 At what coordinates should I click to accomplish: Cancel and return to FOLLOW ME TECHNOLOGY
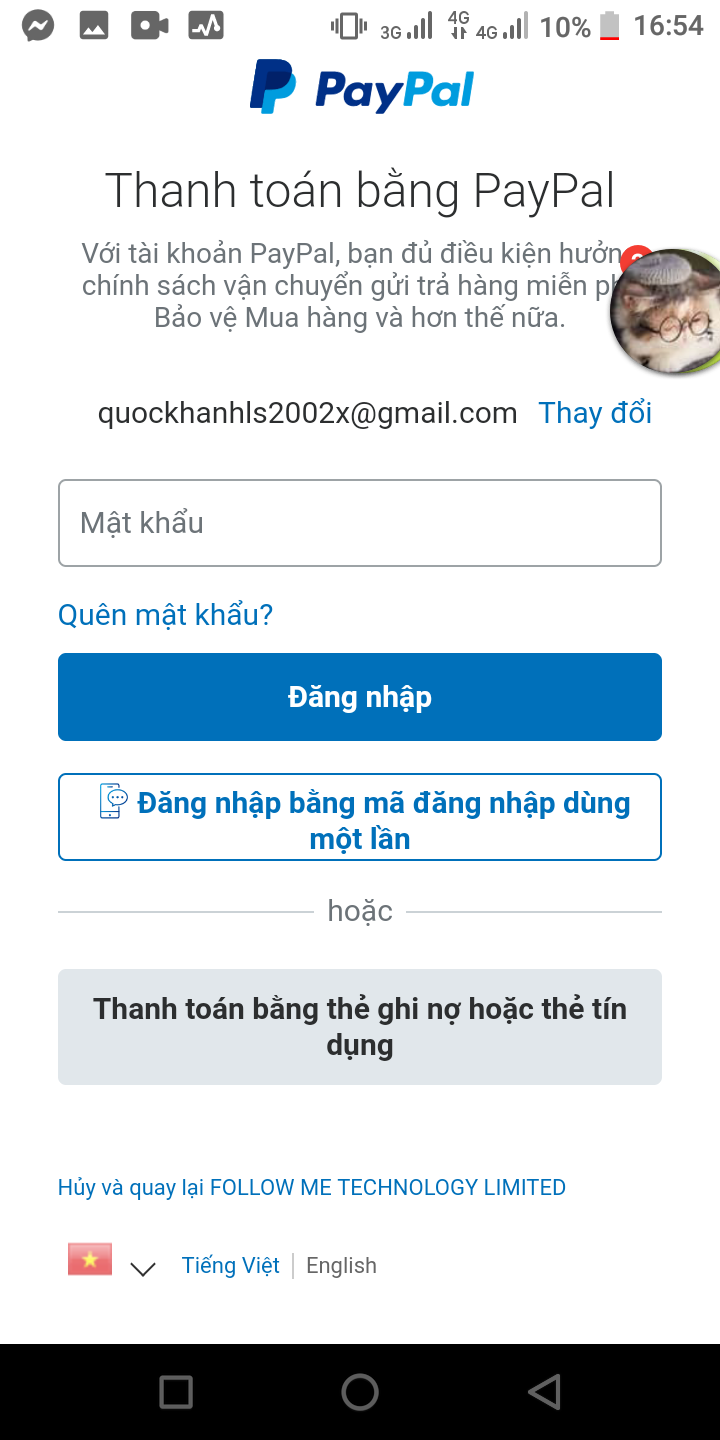[x=312, y=1188]
